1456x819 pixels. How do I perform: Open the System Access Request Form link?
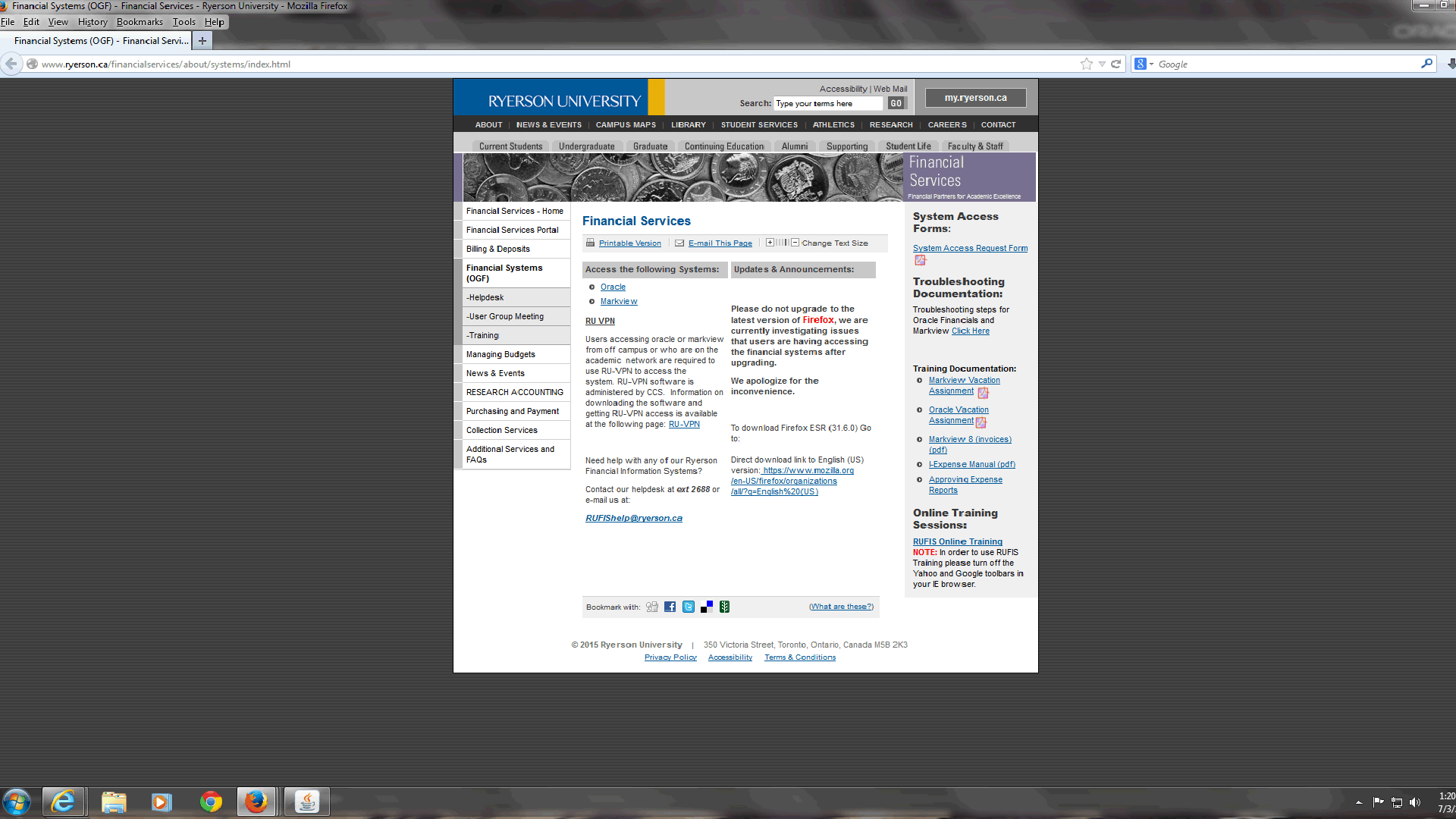coord(970,248)
